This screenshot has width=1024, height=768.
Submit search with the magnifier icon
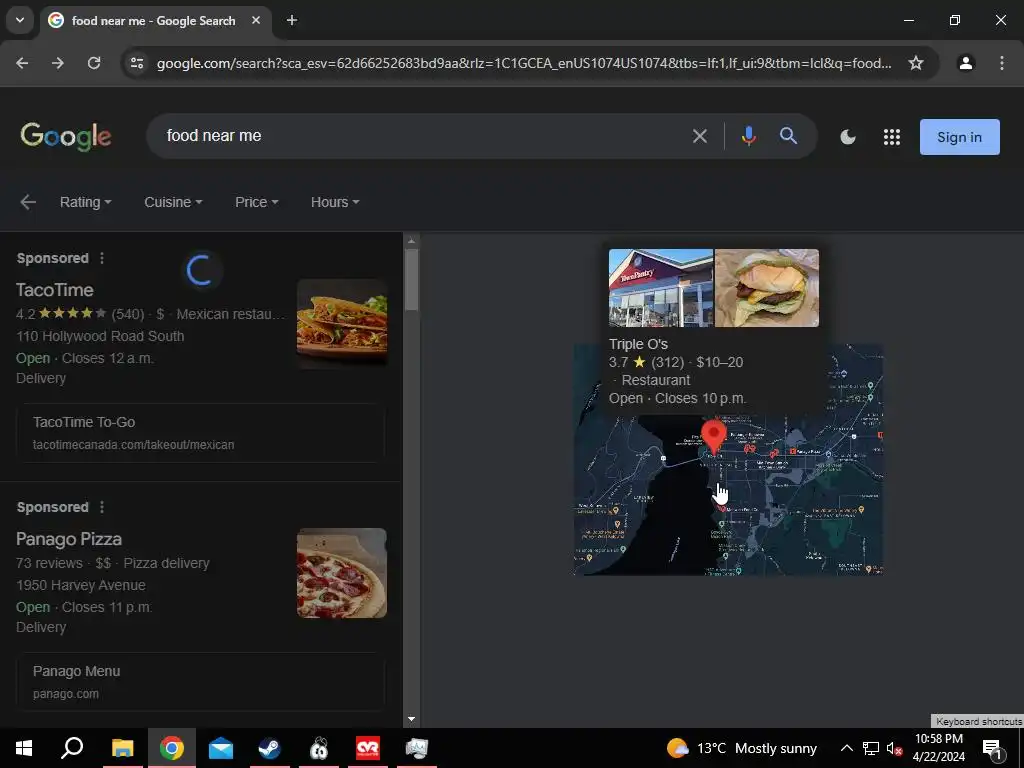[x=788, y=136]
